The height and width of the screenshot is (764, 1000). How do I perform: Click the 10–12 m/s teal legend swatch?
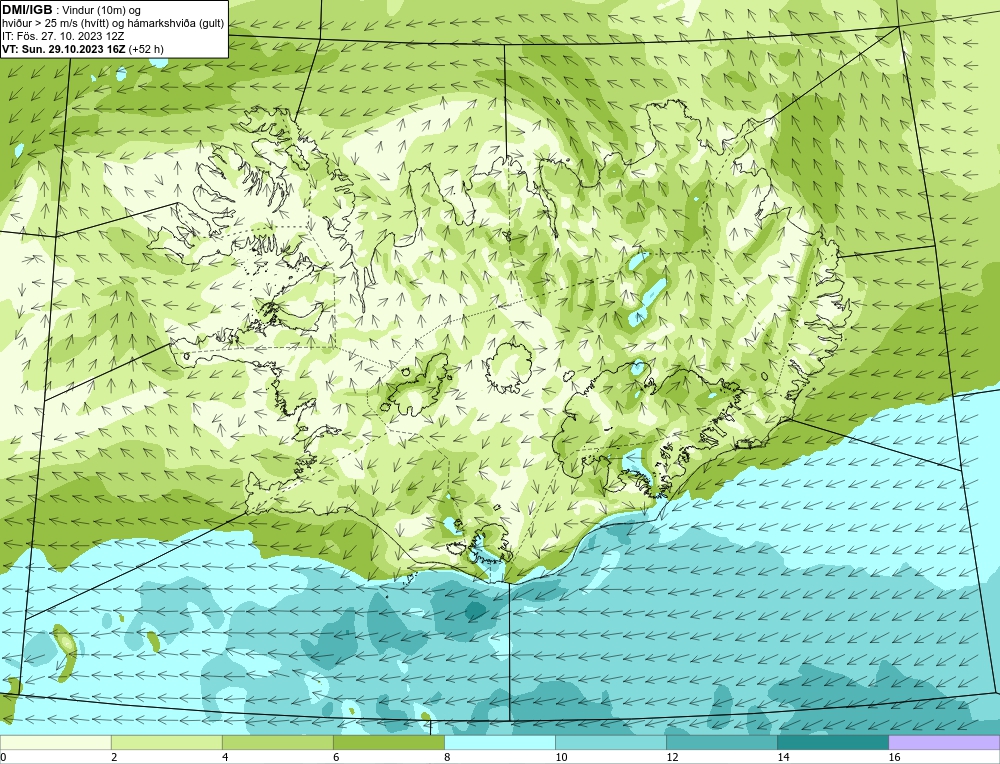pos(610,742)
